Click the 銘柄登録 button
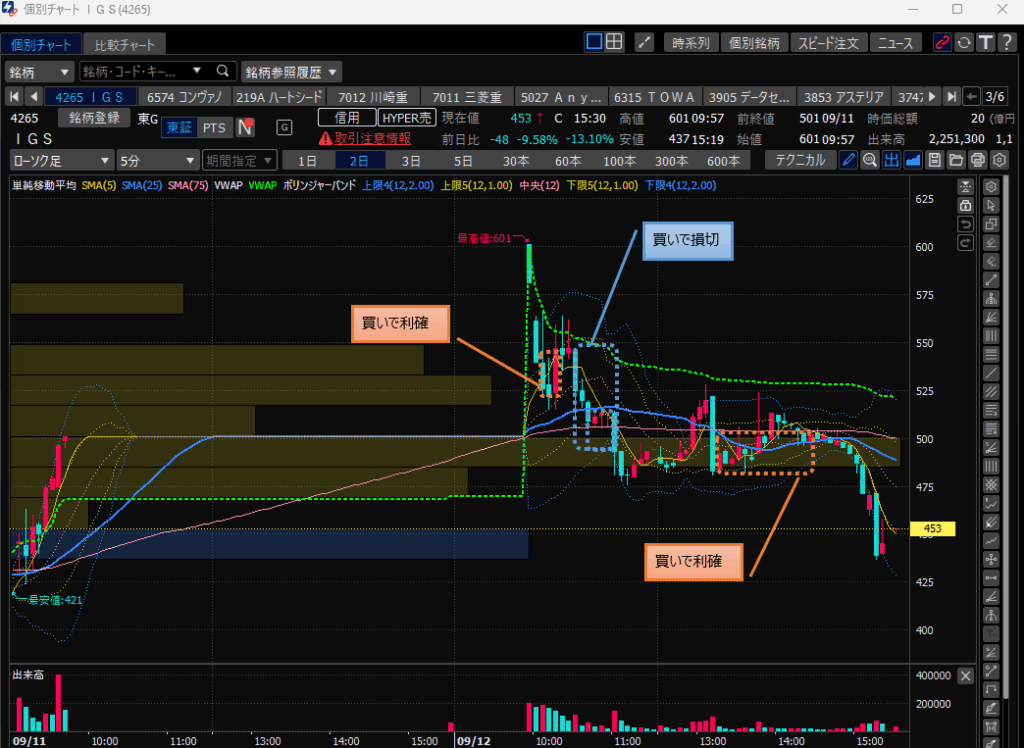Viewport: 1024px width, 748px height. coord(95,118)
